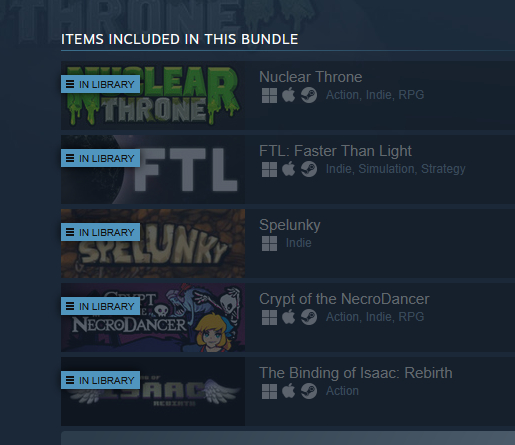Click the Apple icon under Crypt of the NecroDancer
This screenshot has width=515, height=445.
point(289,317)
